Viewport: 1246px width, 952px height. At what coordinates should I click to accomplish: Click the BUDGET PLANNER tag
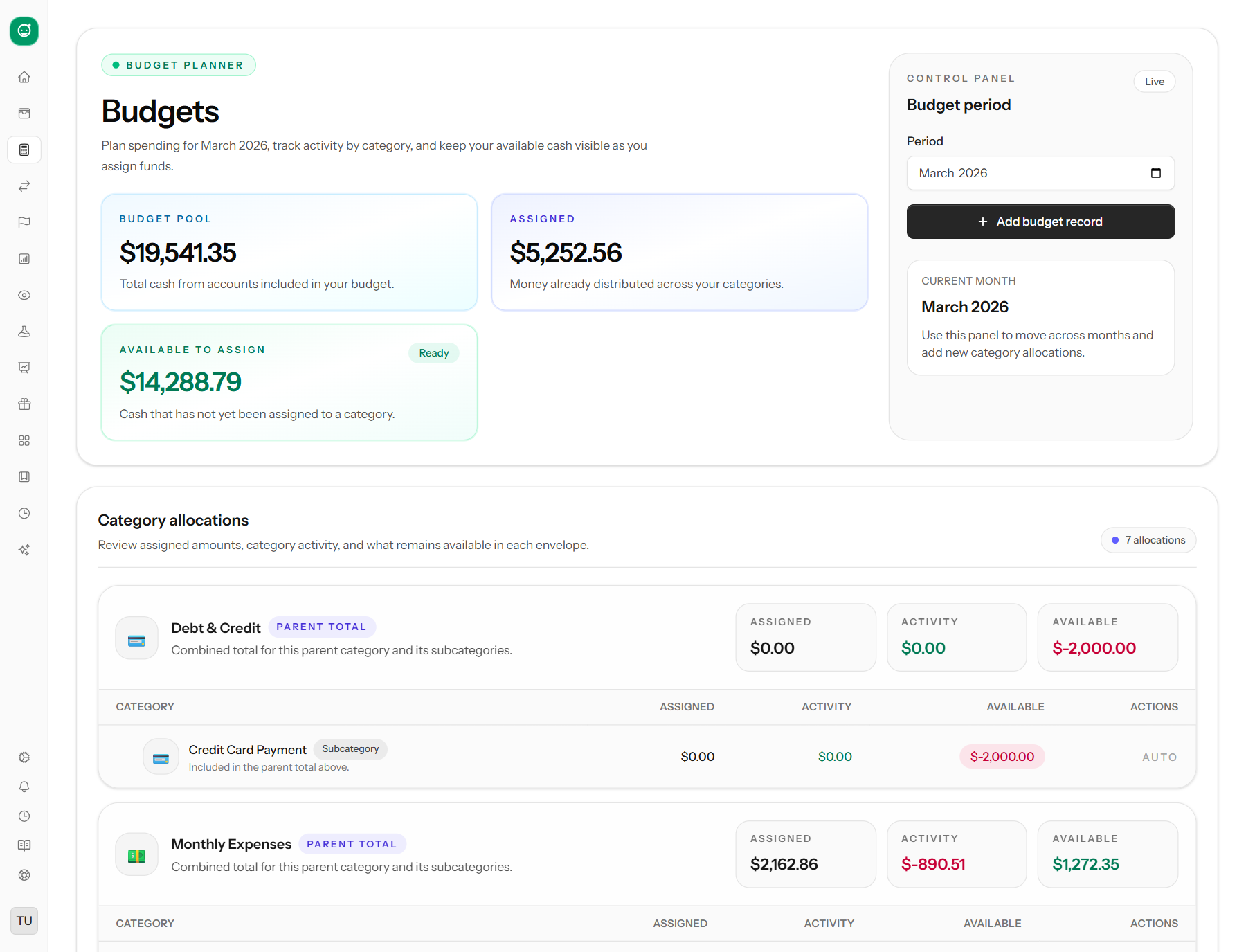click(x=179, y=65)
